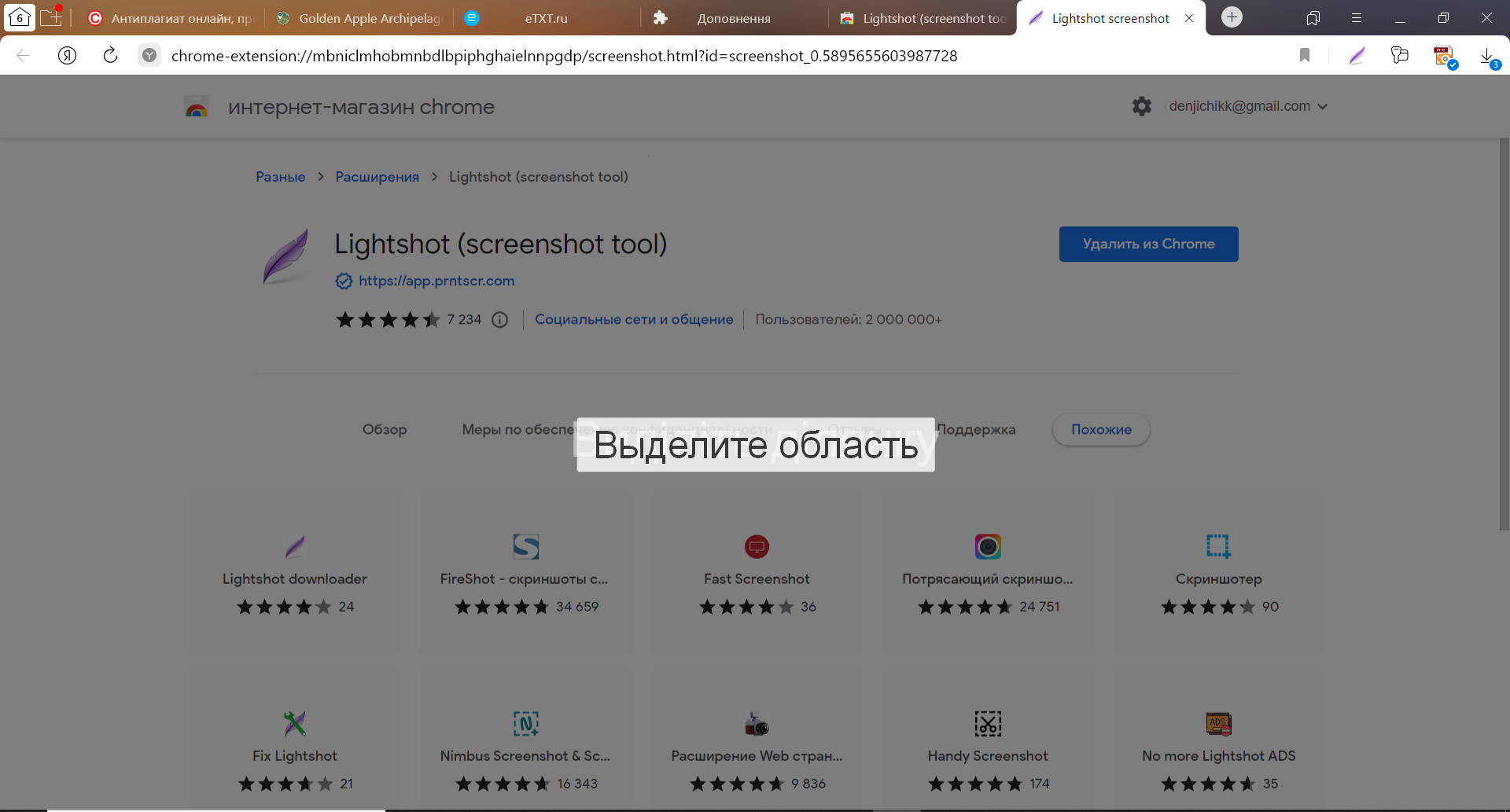Open the No more Lightshot ADS icon
This screenshot has width=1510, height=812.
[1218, 723]
